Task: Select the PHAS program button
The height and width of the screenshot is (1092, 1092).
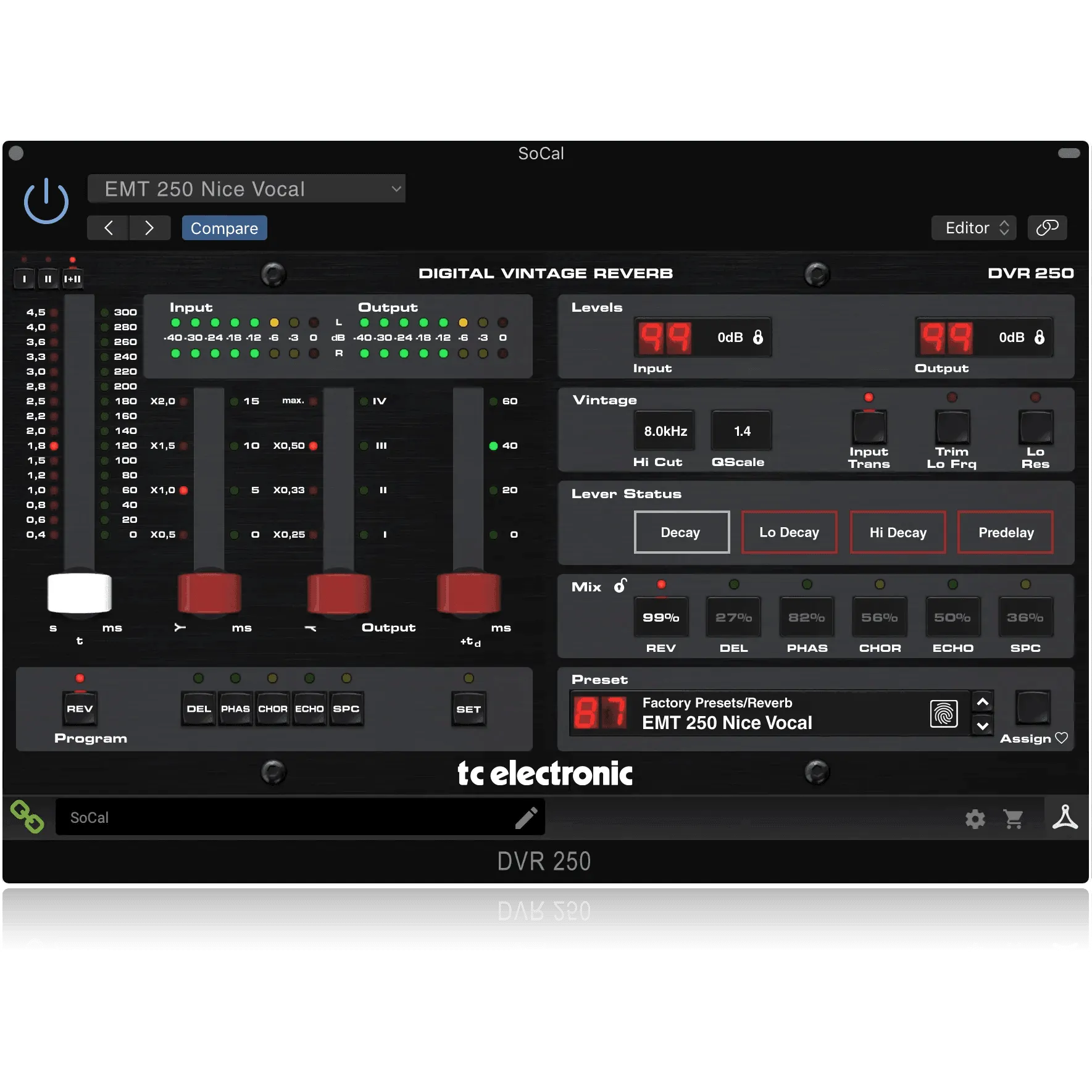Action: tap(236, 709)
